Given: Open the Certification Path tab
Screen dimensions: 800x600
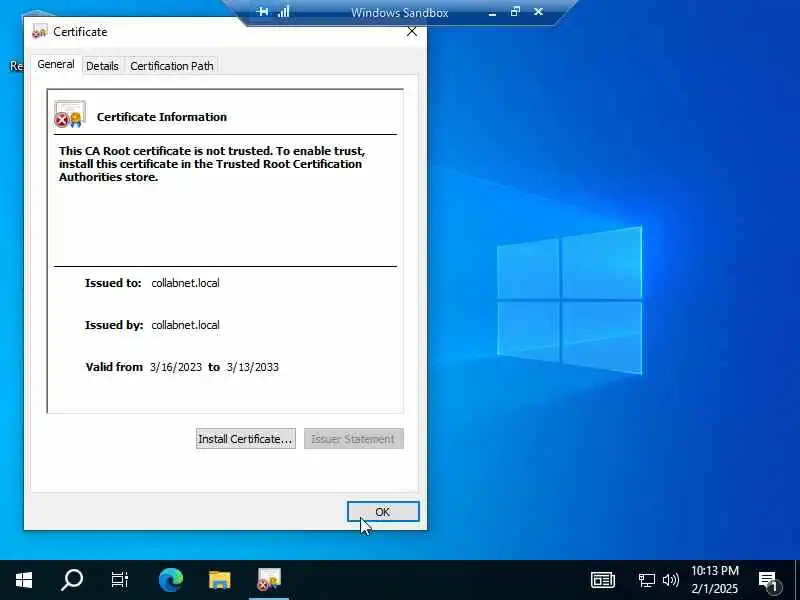Looking at the screenshot, I should 172,66.
